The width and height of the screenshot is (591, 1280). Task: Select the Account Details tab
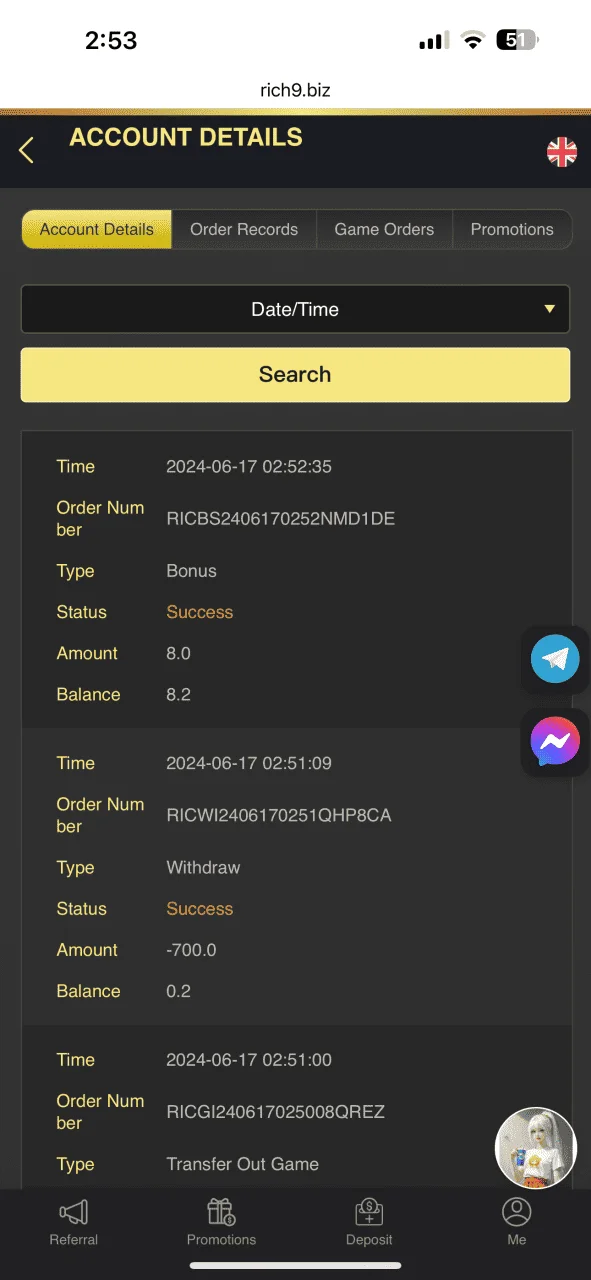tap(97, 229)
